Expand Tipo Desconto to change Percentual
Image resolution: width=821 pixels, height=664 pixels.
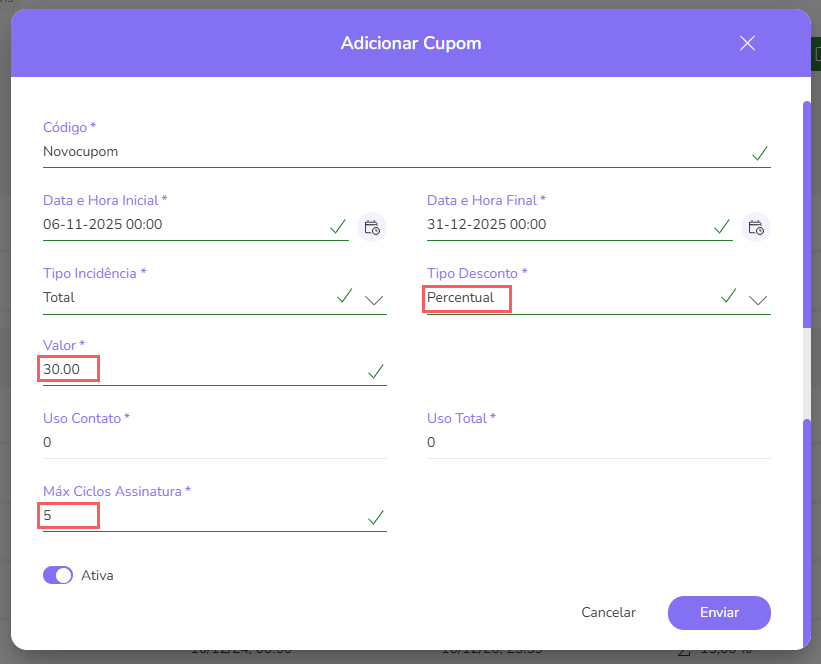pyautogui.click(x=759, y=299)
